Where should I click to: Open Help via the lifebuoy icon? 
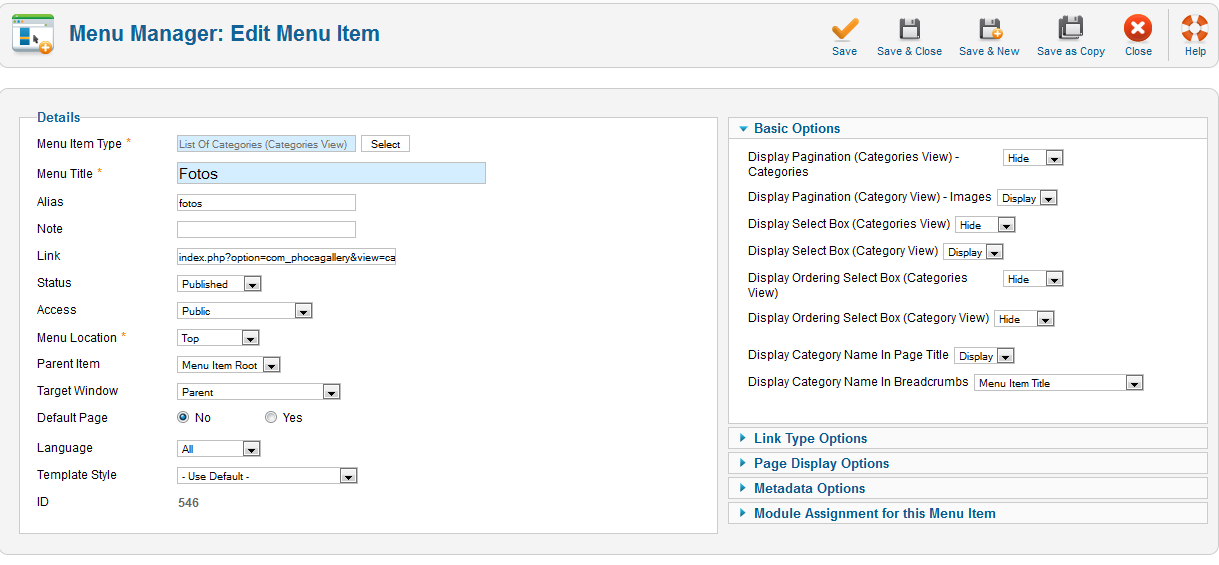[x=1195, y=29]
